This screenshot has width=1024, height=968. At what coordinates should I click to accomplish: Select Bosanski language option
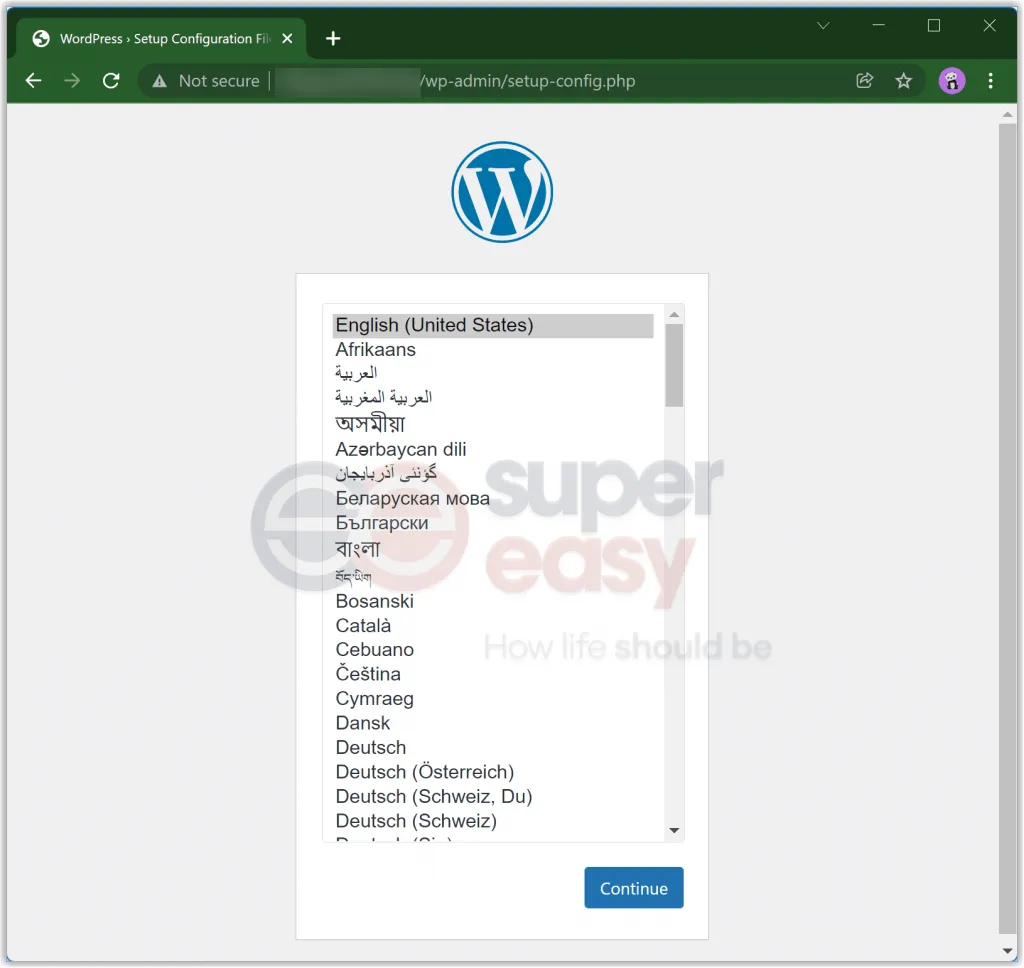tap(493, 601)
